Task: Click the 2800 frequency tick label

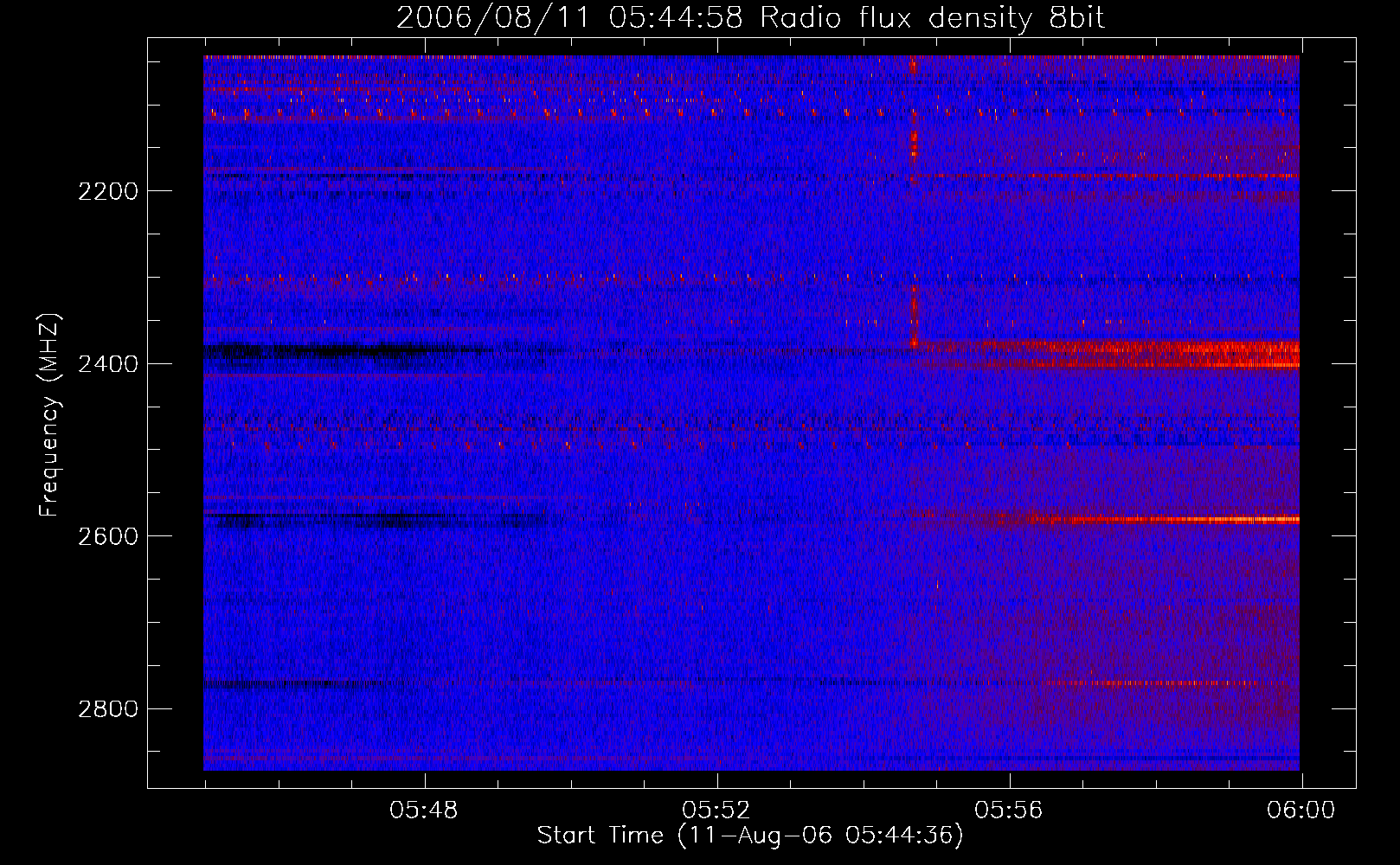Action: tap(108, 709)
